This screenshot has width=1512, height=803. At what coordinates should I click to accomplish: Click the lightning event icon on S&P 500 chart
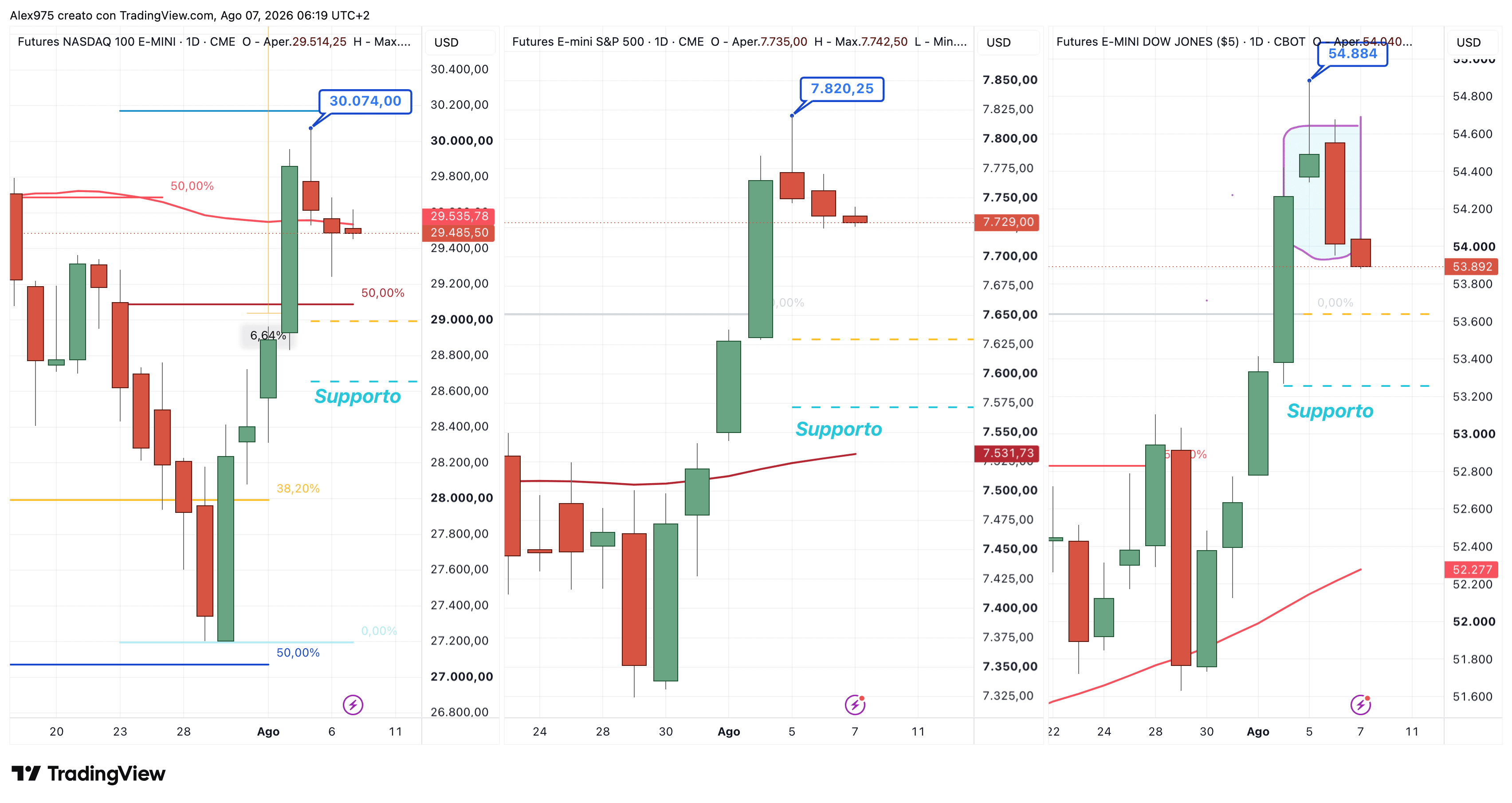coord(855,705)
